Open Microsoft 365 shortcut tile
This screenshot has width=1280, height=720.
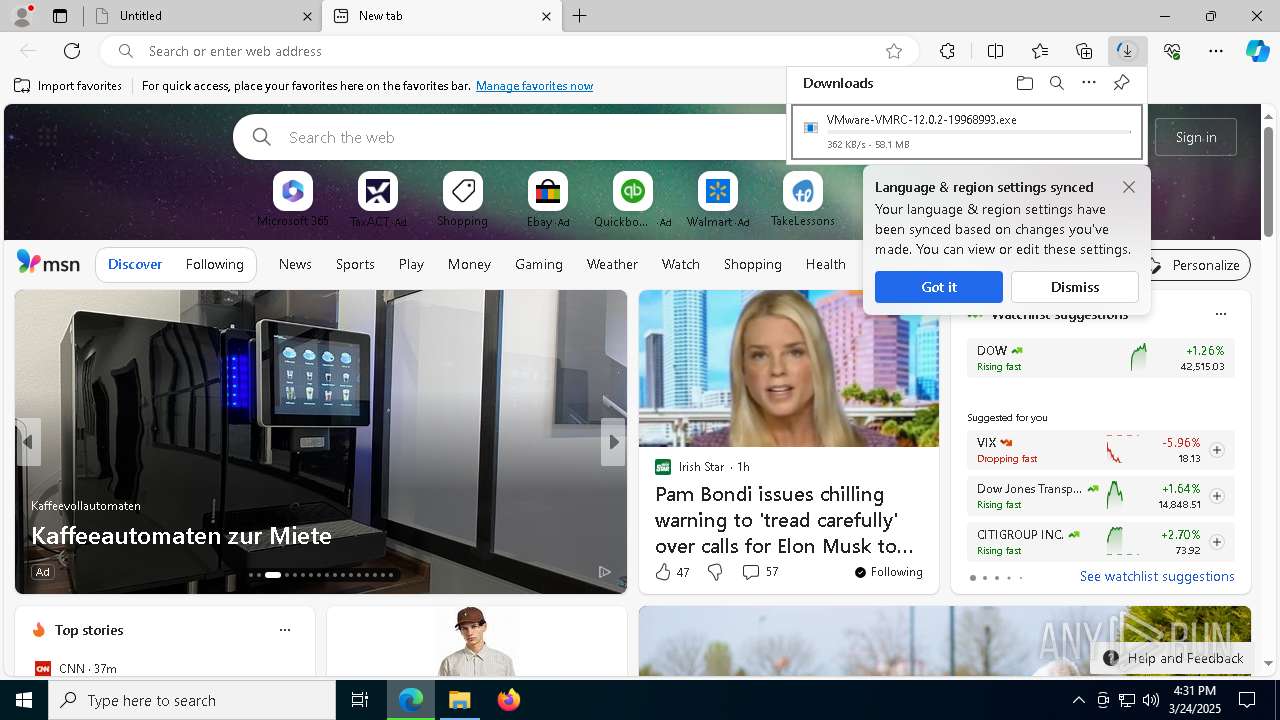click(x=293, y=200)
